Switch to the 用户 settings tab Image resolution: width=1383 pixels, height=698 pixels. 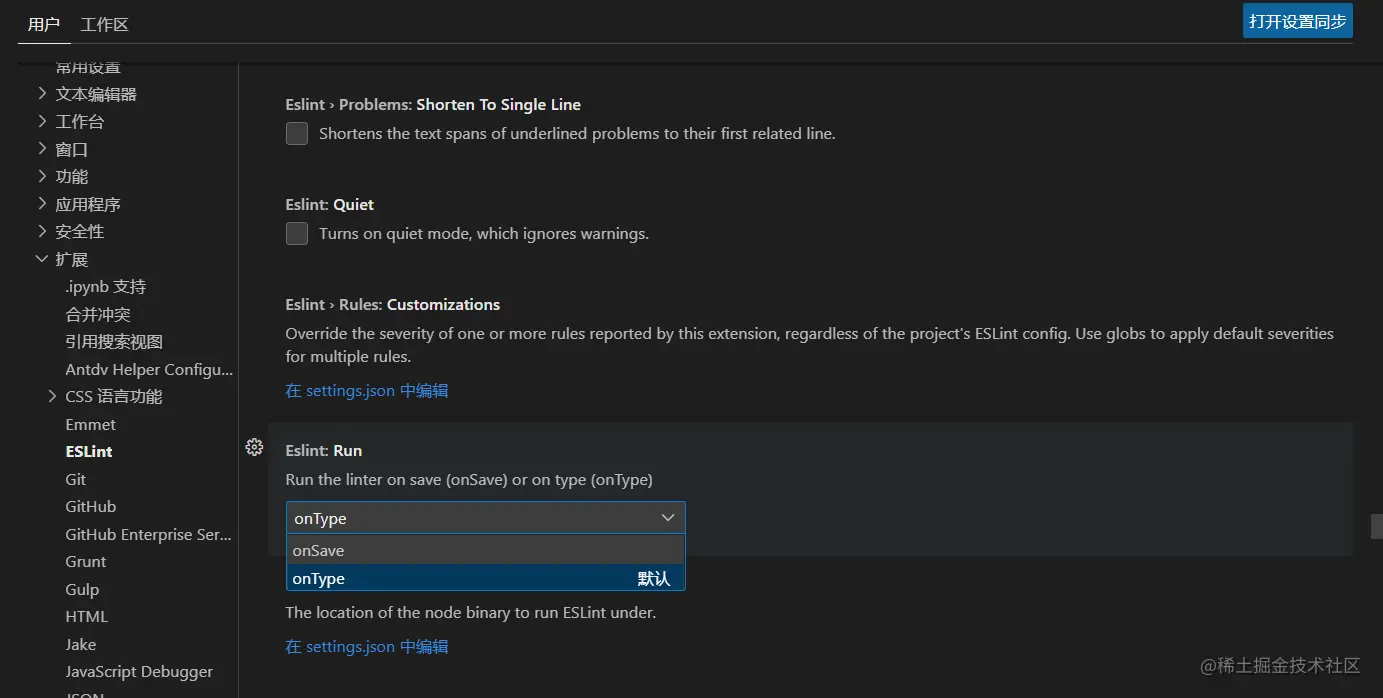point(44,24)
